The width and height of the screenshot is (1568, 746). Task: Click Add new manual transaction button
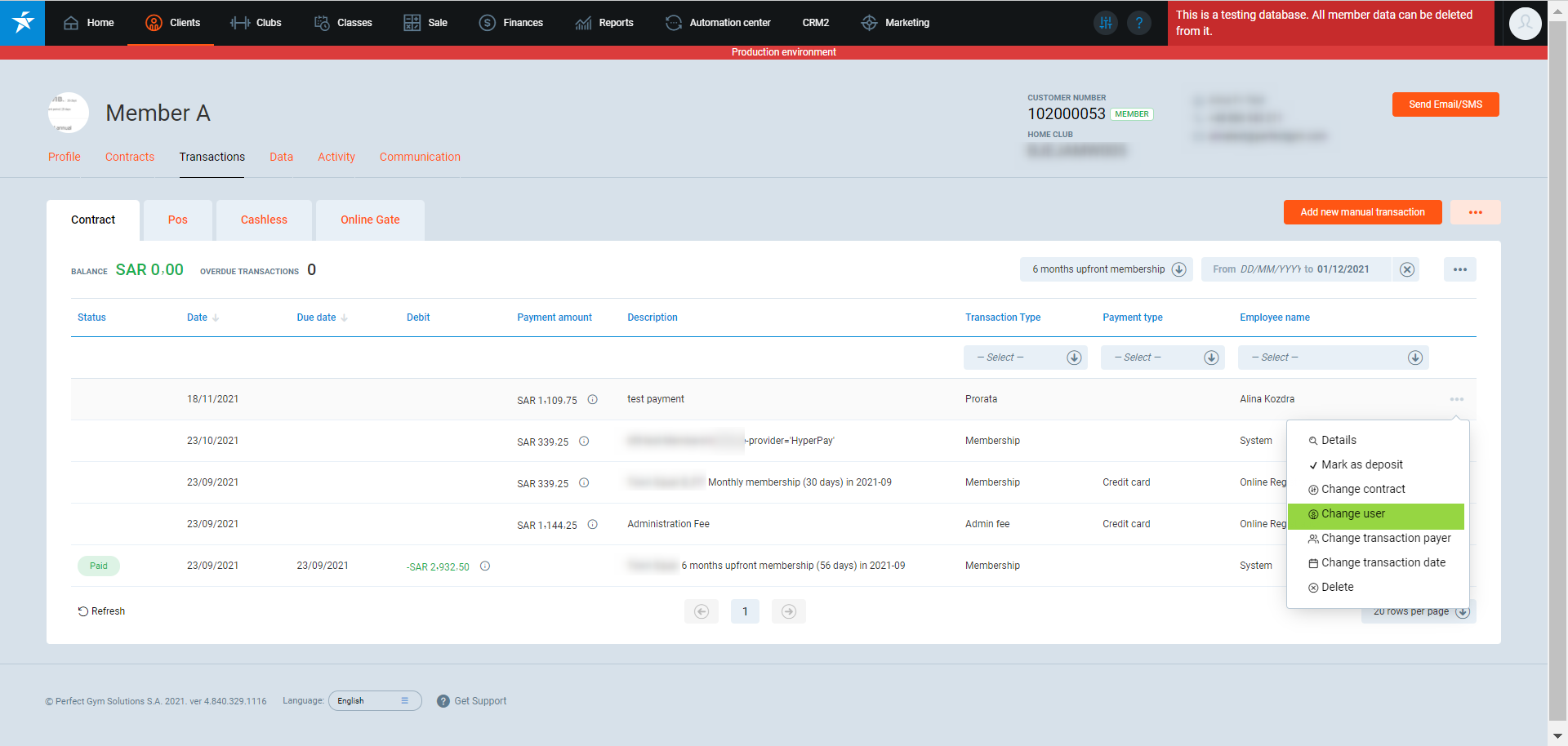point(1362,212)
